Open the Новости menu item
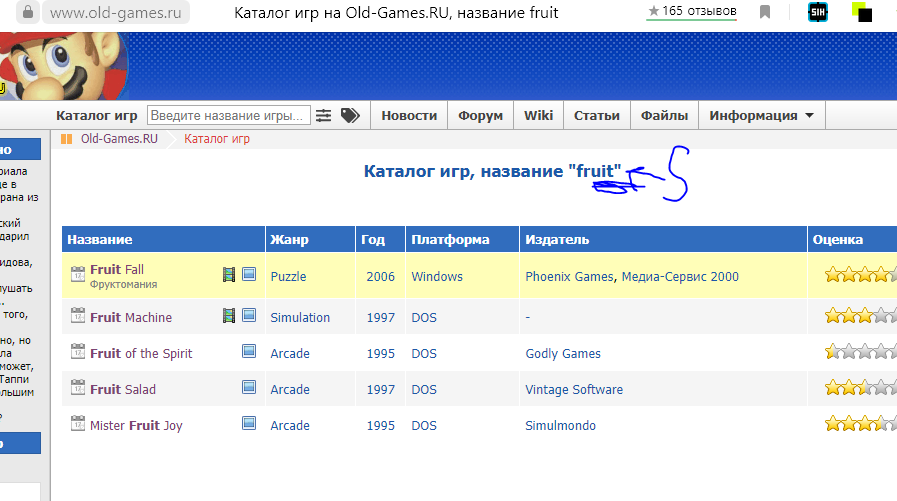 [x=409, y=116]
